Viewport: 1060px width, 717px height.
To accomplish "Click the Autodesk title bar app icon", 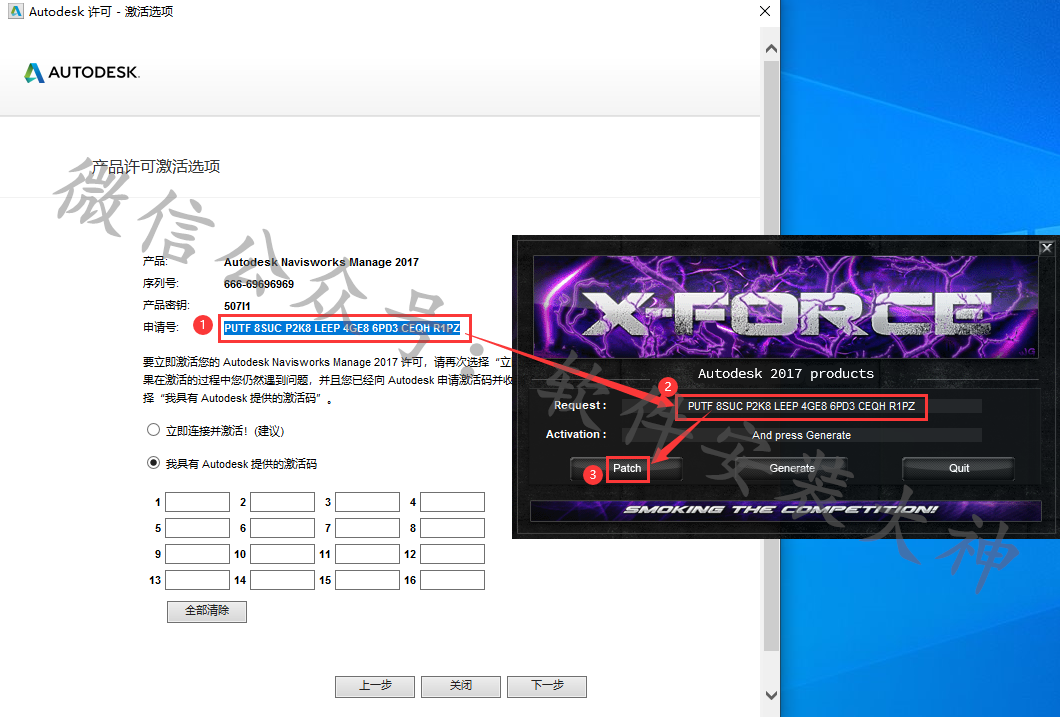I will 15,11.
